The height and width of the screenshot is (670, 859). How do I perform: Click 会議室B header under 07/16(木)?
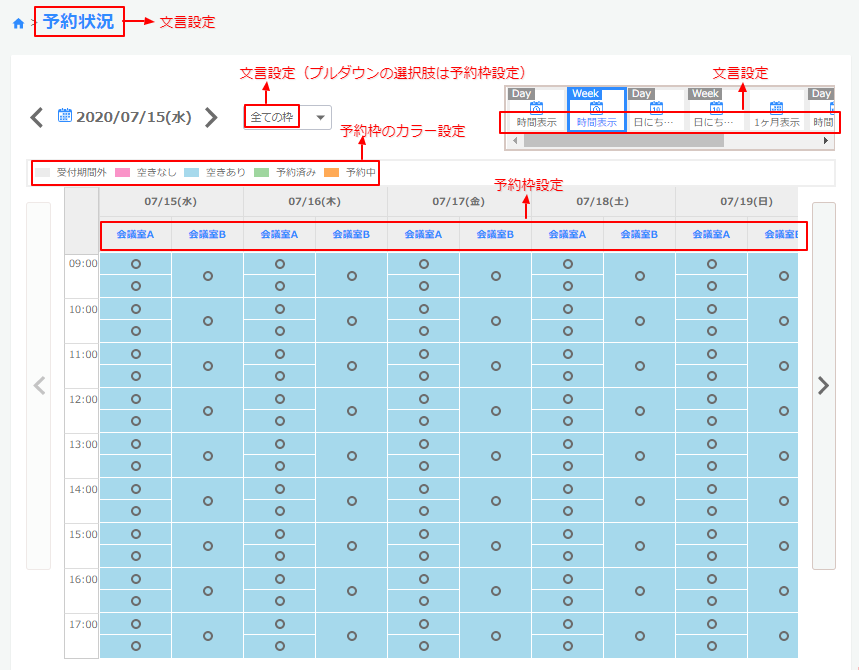coord(351,235)
